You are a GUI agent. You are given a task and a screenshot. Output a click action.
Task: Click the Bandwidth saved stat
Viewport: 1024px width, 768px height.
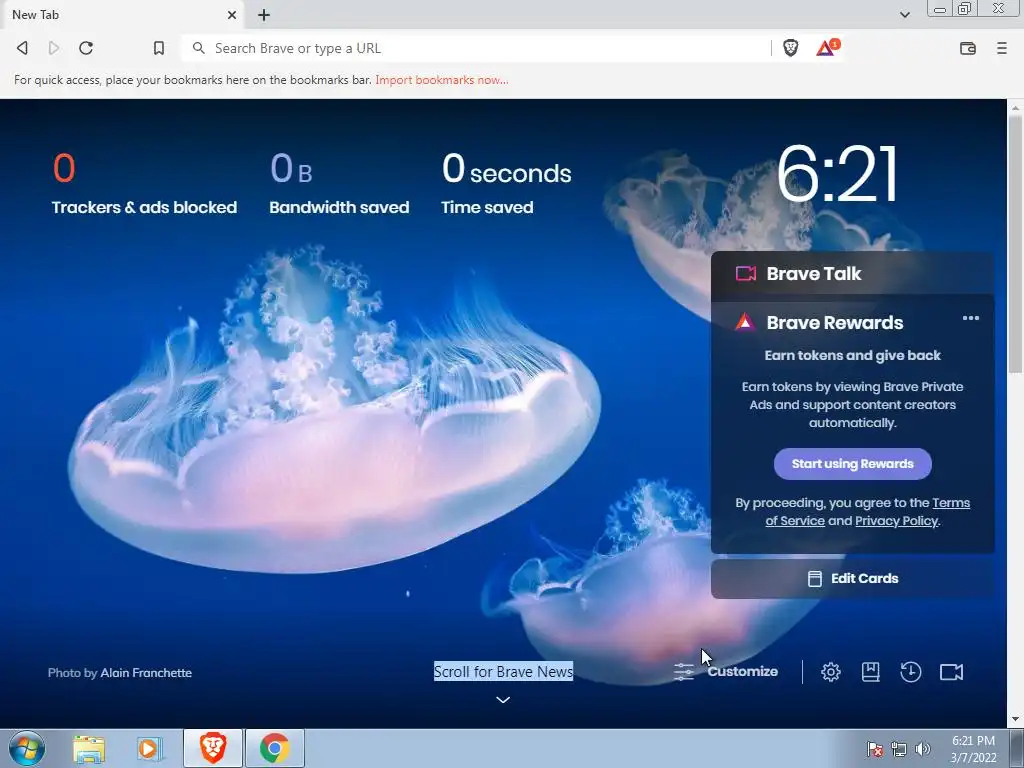(339, 184)
